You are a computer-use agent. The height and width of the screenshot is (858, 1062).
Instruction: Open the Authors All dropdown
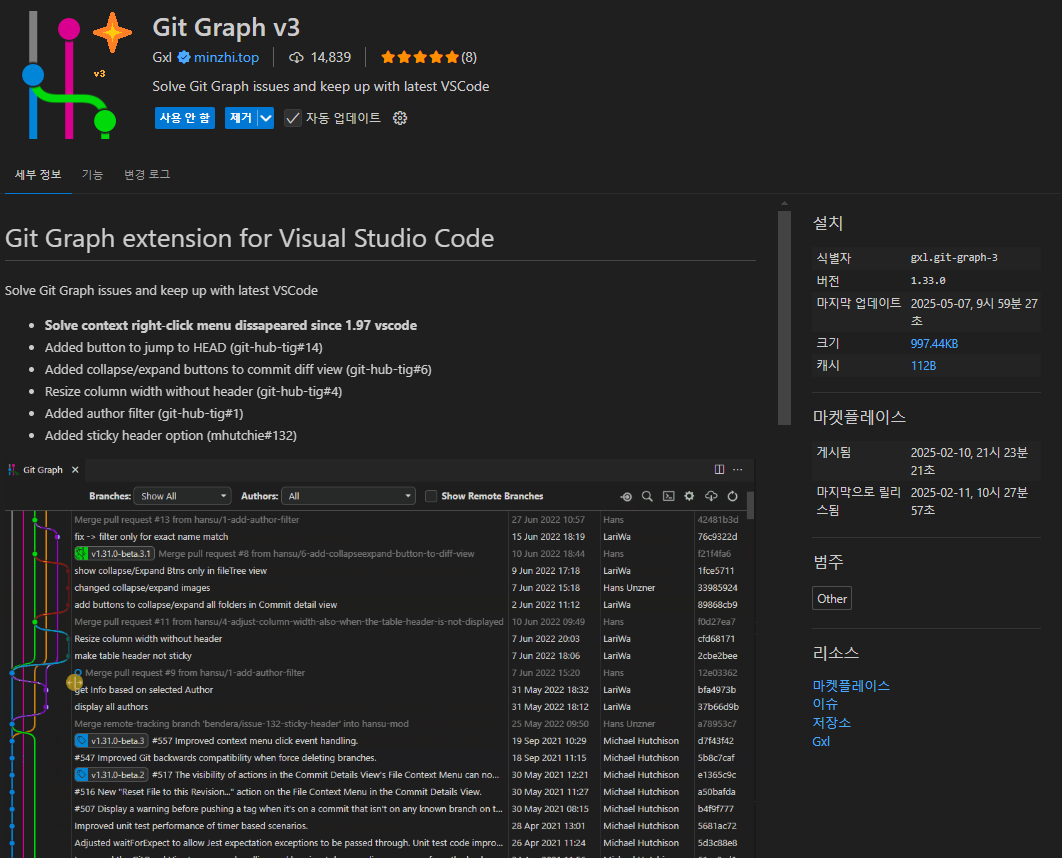click(x=348, y=496)
